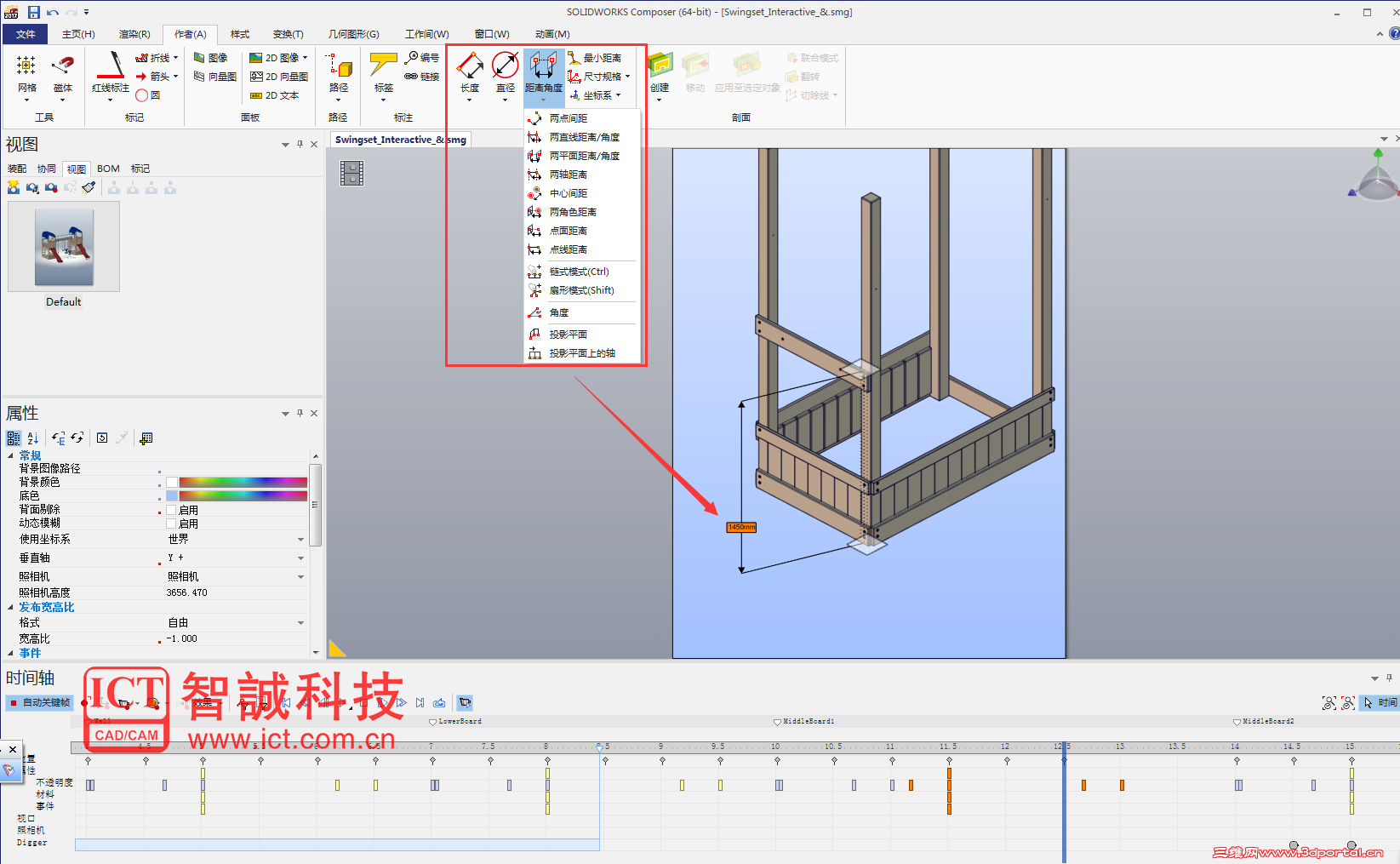Switch to the 渲染(R) ribbon tab
The image size is (1400, 864).
(x=134, y=34)
